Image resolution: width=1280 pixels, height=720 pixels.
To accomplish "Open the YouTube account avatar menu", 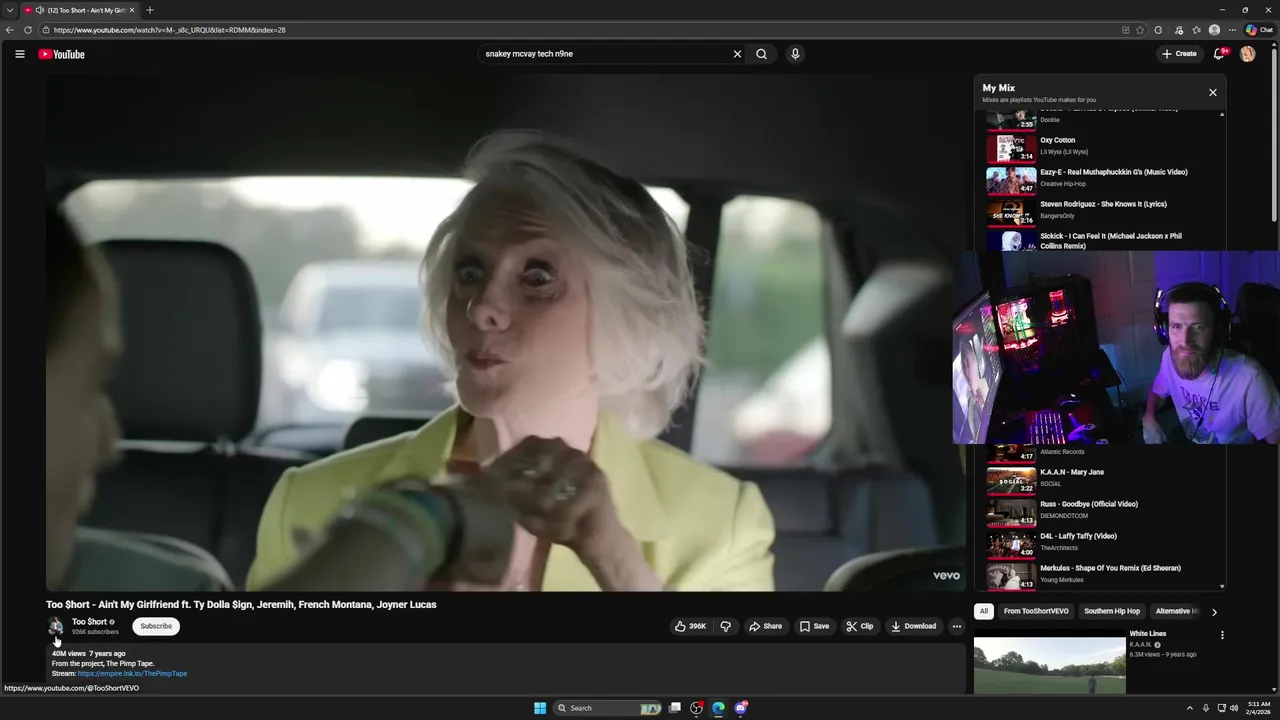I will pos(1247,54).
